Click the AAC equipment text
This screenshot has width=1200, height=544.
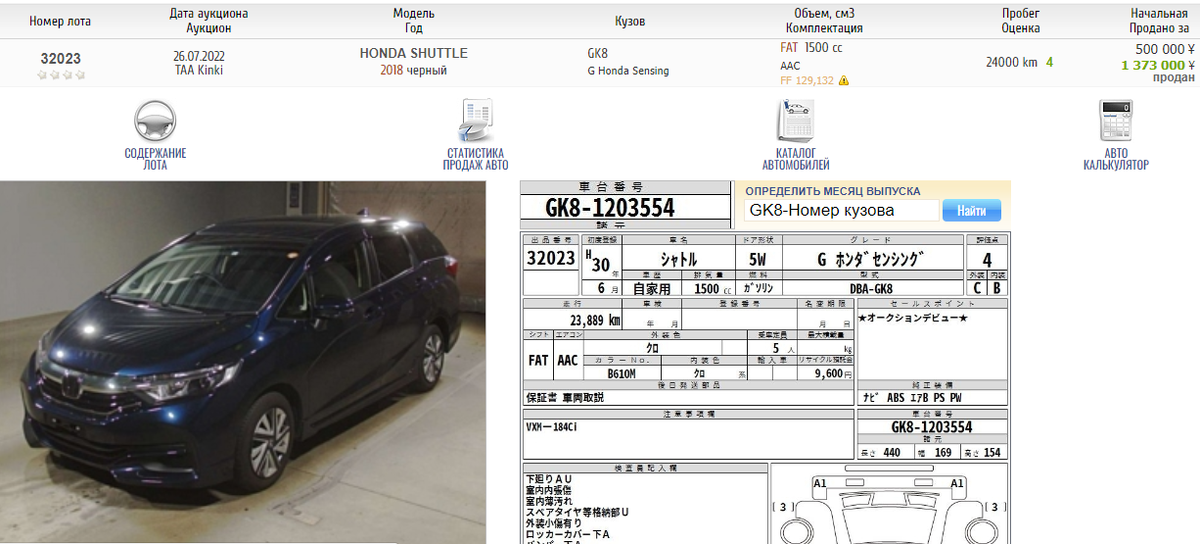pos(790,66)
